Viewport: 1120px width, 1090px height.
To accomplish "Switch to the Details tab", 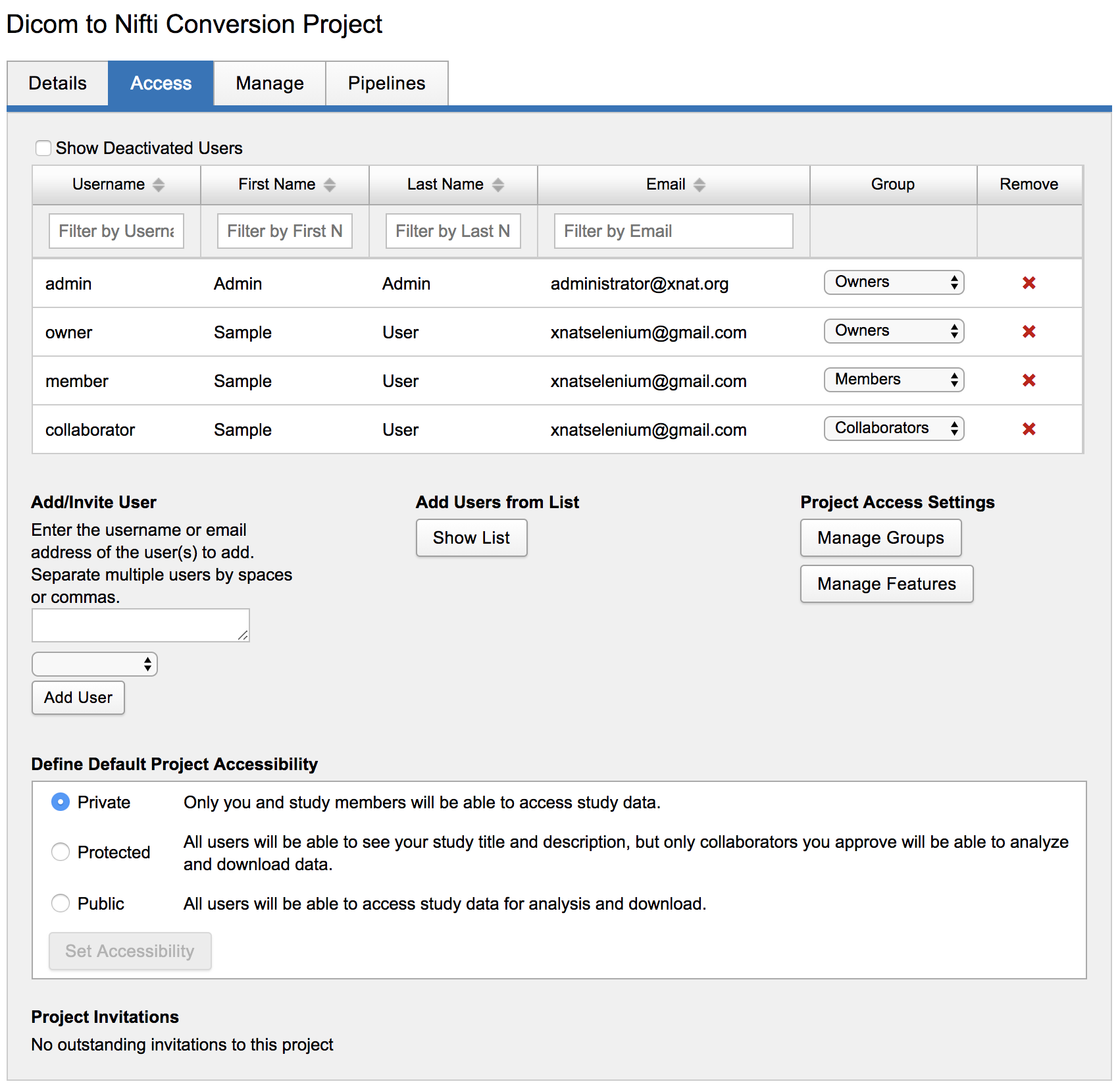I will coord(58,84).
